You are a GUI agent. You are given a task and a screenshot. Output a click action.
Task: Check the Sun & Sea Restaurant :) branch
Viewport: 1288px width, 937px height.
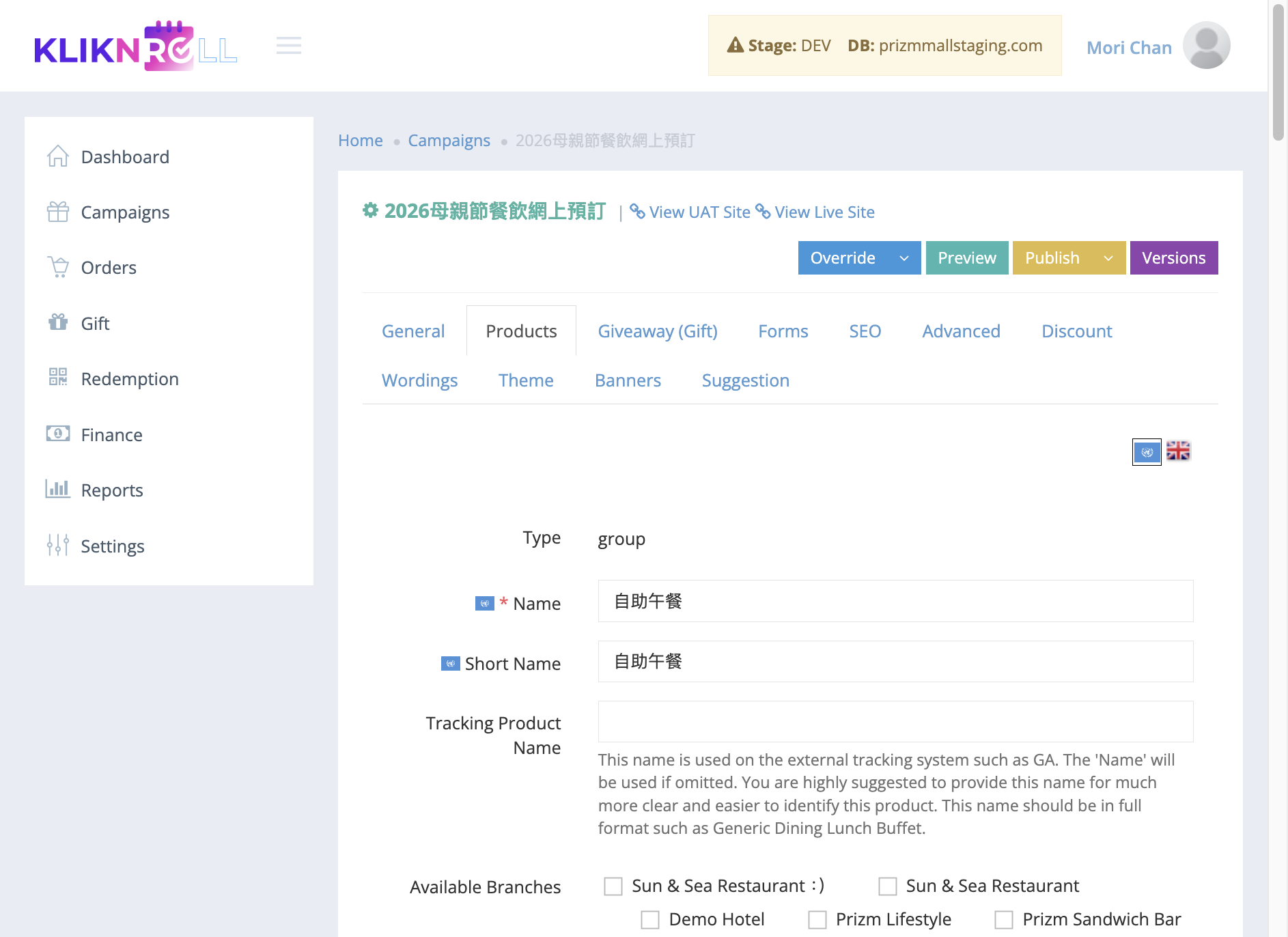pyautogui.click(x=613, y=886)
